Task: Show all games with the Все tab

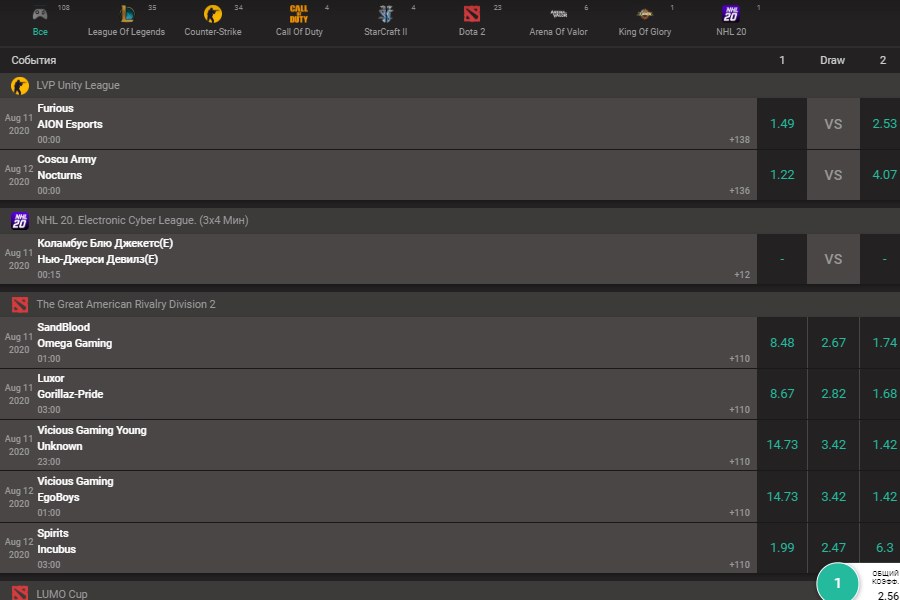Action: 40,20
